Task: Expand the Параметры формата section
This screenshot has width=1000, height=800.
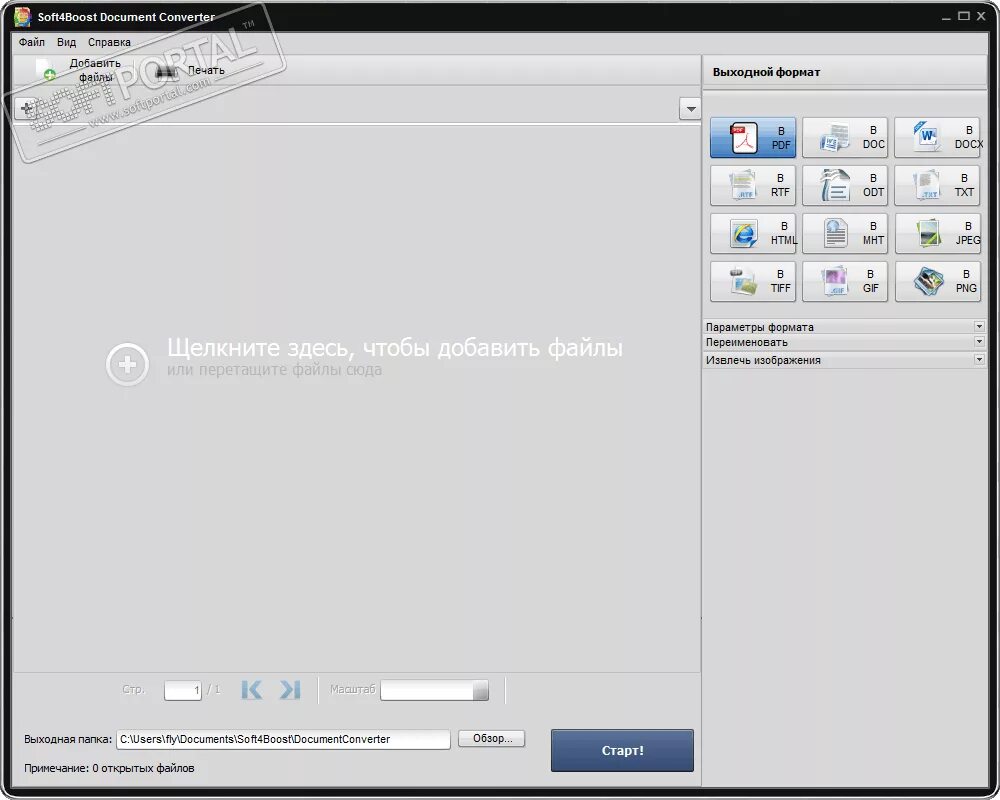Action: tap(845, 327)
